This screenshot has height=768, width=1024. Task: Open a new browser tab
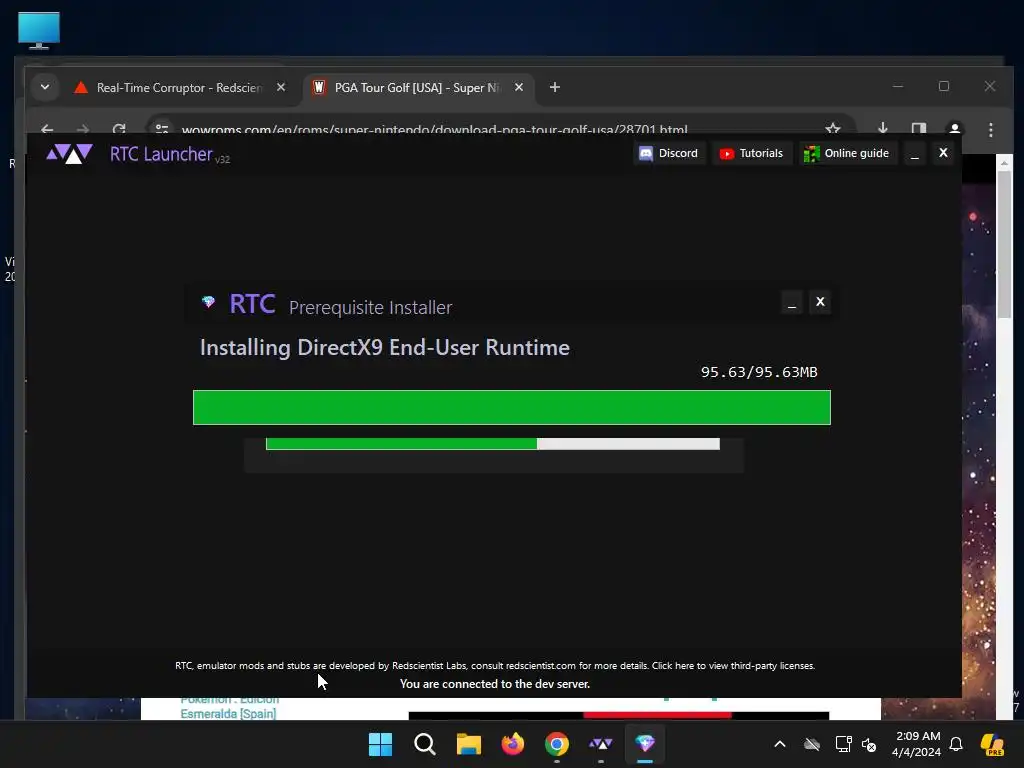tap(554, 87)
